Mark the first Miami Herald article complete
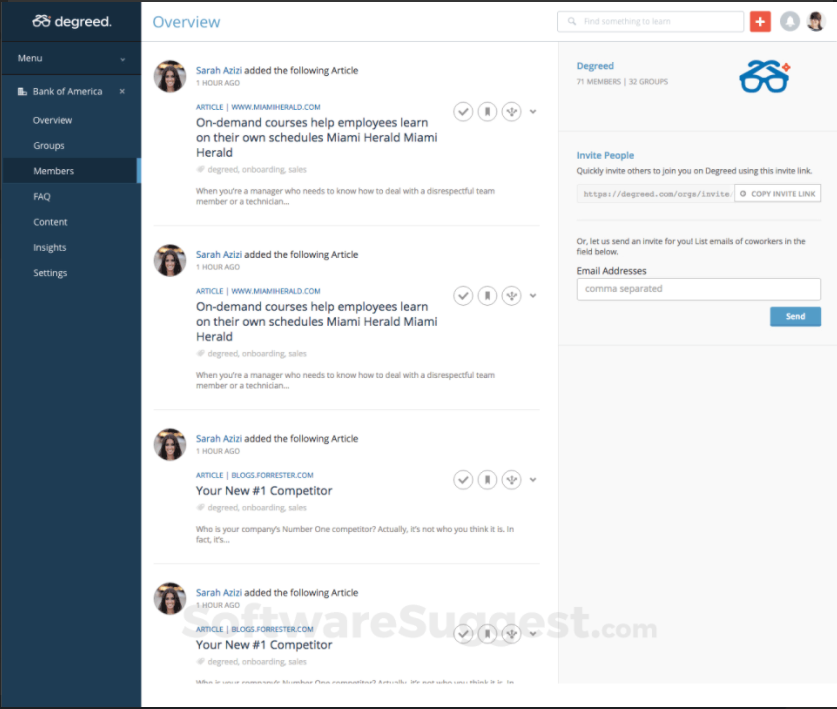Viewport: 837px width, 709px height. (463, 112)
